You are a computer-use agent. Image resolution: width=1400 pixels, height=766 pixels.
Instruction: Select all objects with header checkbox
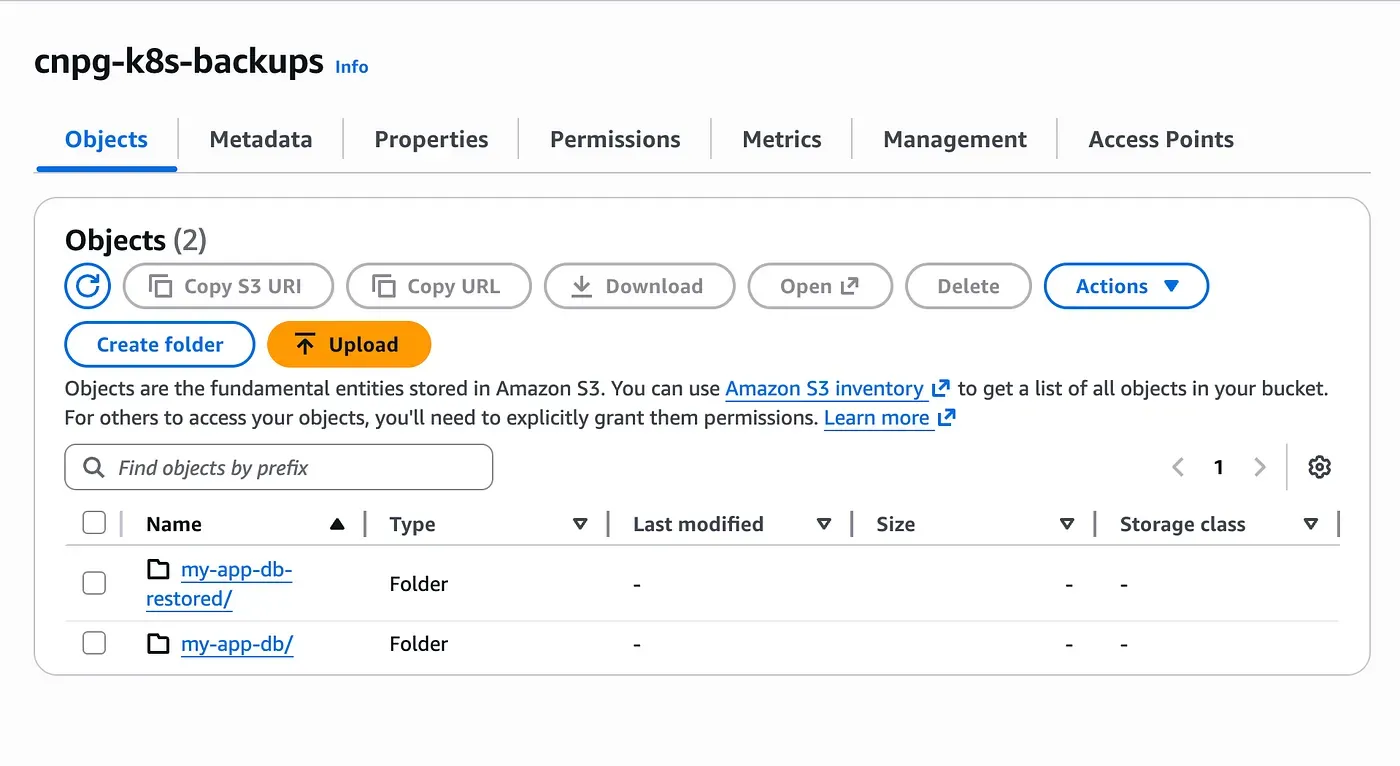point(94,523)
